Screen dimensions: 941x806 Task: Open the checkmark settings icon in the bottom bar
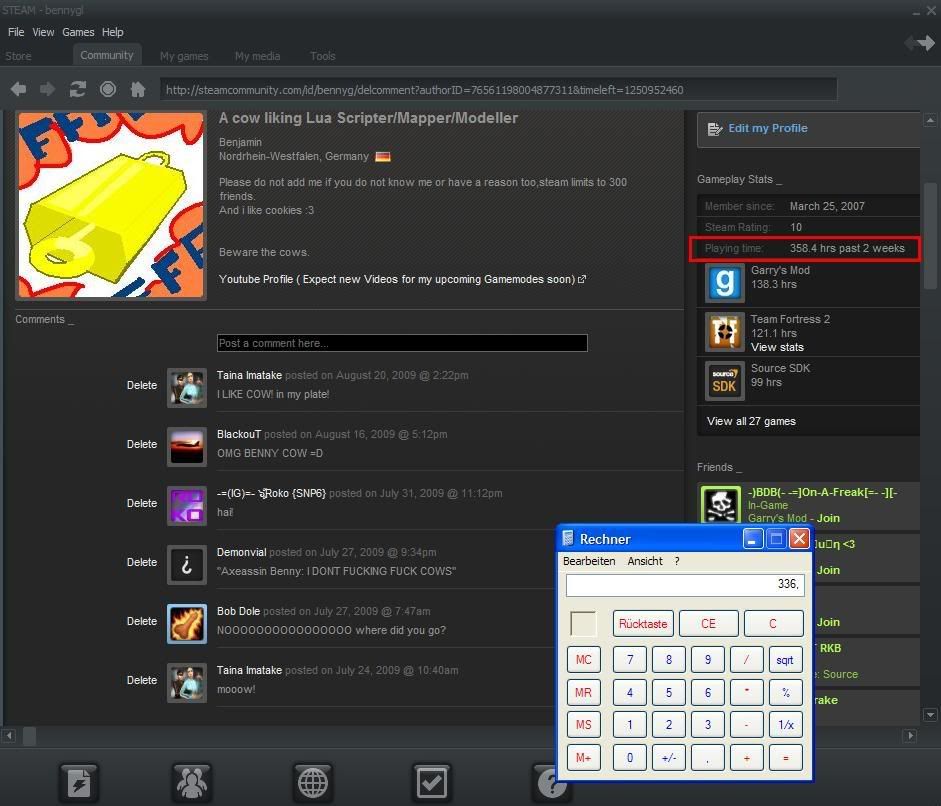click(x=431, y=783)
